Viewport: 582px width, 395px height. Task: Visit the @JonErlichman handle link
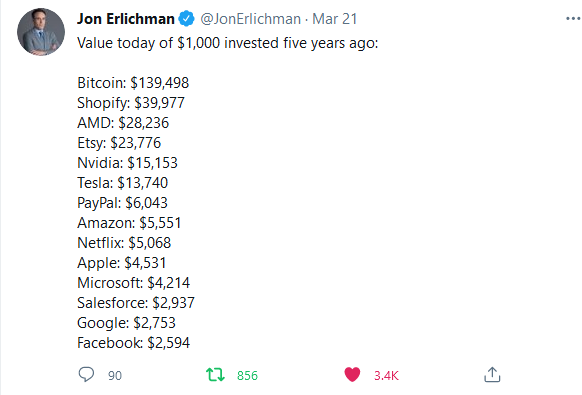coord(251,19)
